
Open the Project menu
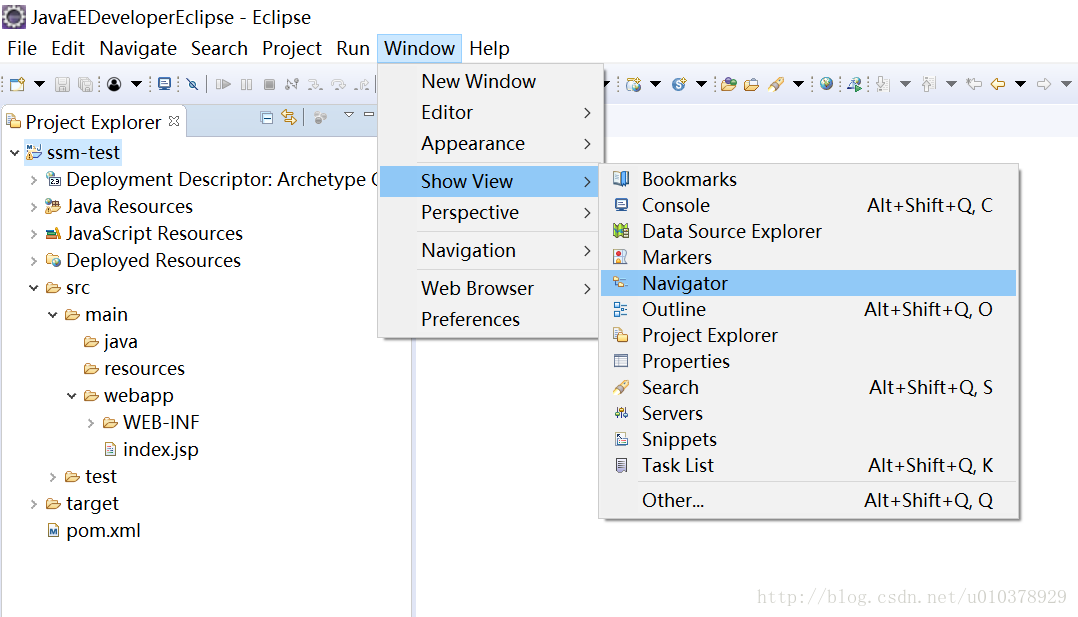click(x=292, y=49)
